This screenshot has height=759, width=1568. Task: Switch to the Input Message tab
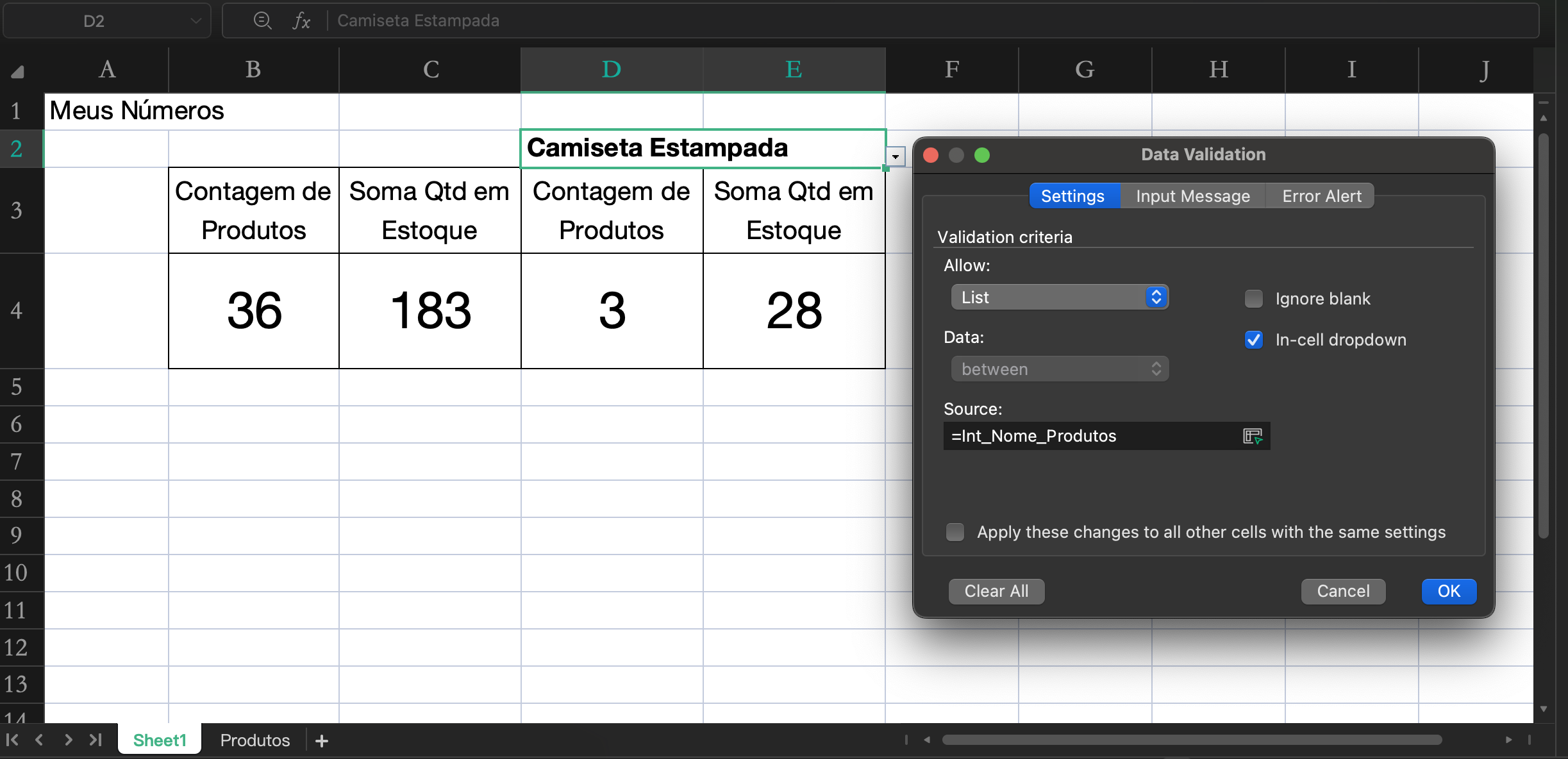(1192, 196)
